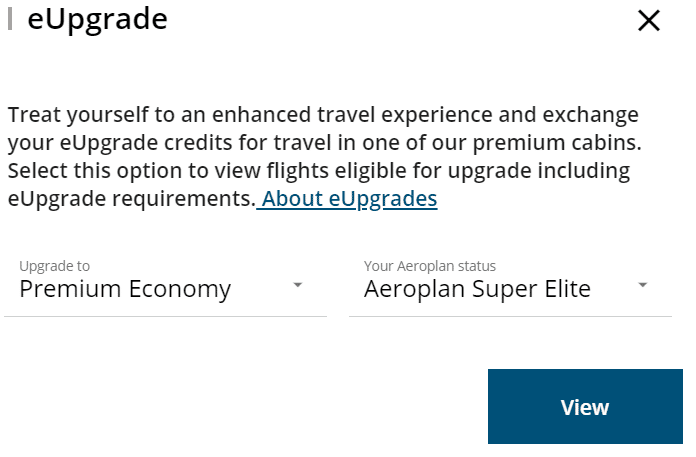Click the word 'Economy' in the Upgrade to field
696x457 pixels.
(180, 290)
